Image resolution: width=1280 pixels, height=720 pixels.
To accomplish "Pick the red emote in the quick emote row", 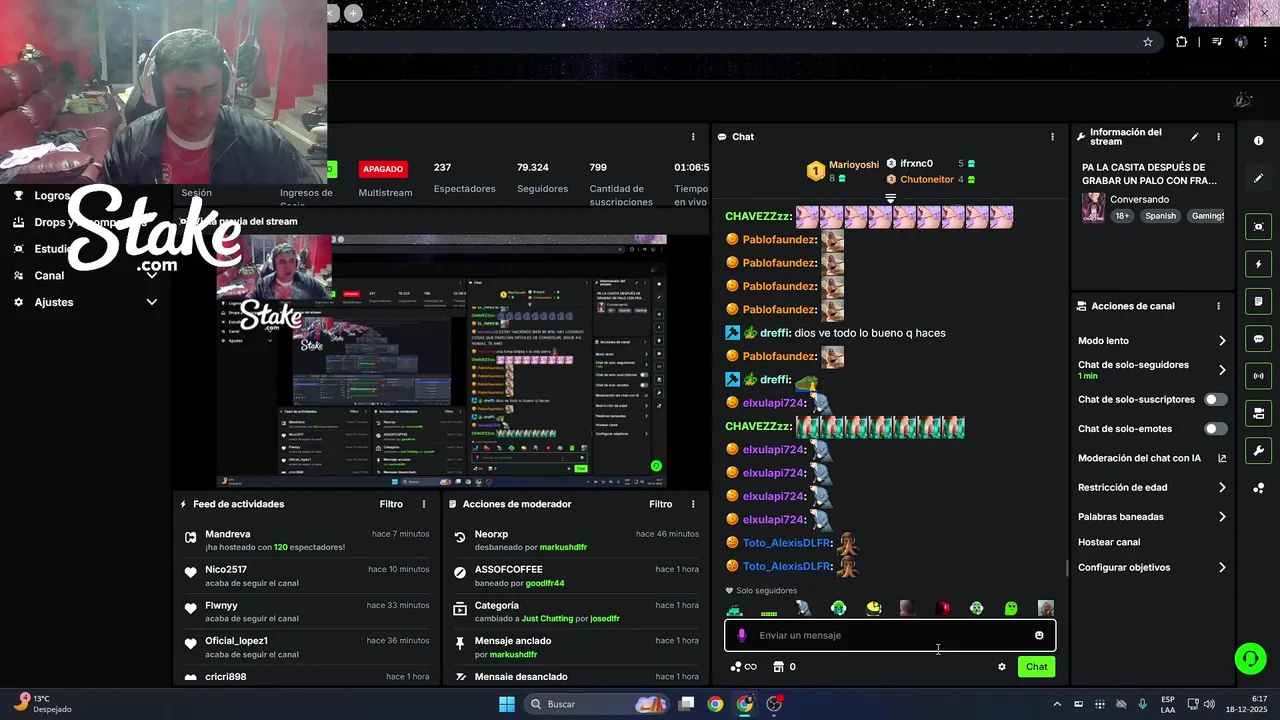I will pos(942,608).
